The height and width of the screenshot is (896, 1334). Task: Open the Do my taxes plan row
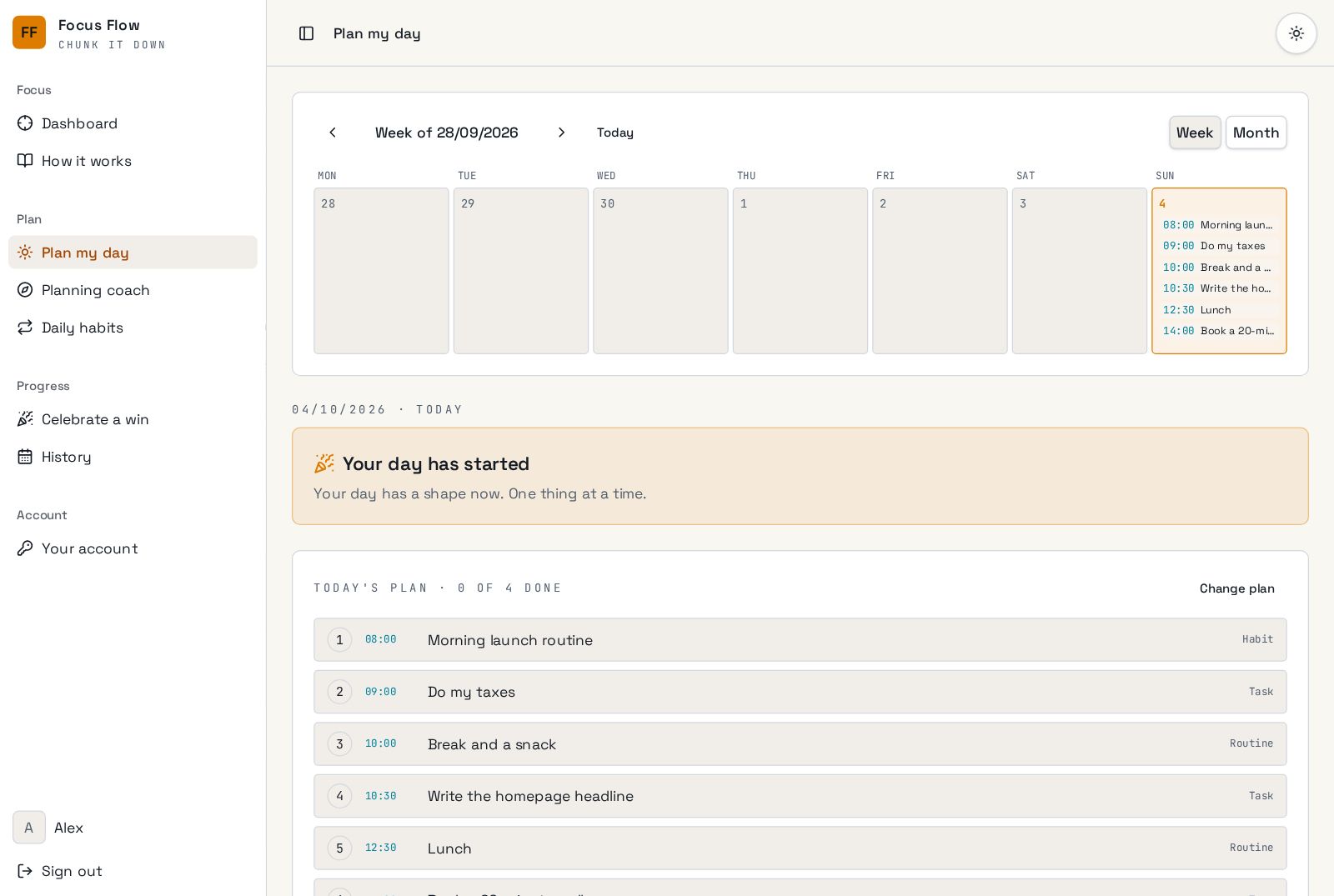click(x=800, y=692)
